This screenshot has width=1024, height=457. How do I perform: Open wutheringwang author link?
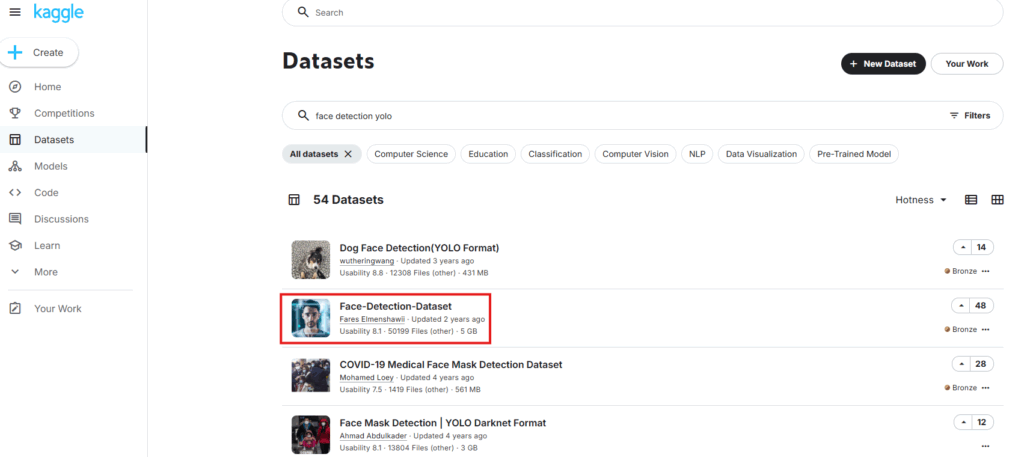point(367,260)
